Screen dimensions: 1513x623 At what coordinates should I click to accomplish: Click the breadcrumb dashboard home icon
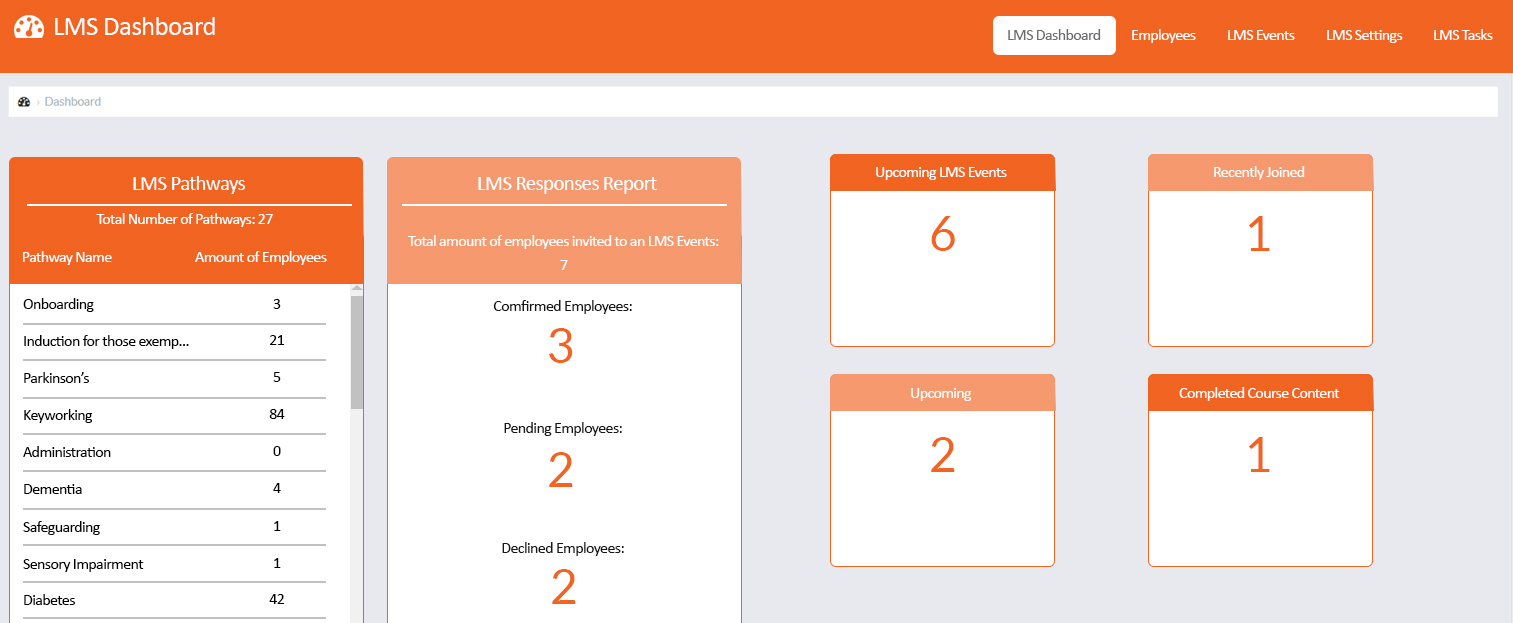pyautogui.click(x=24, y=102)
